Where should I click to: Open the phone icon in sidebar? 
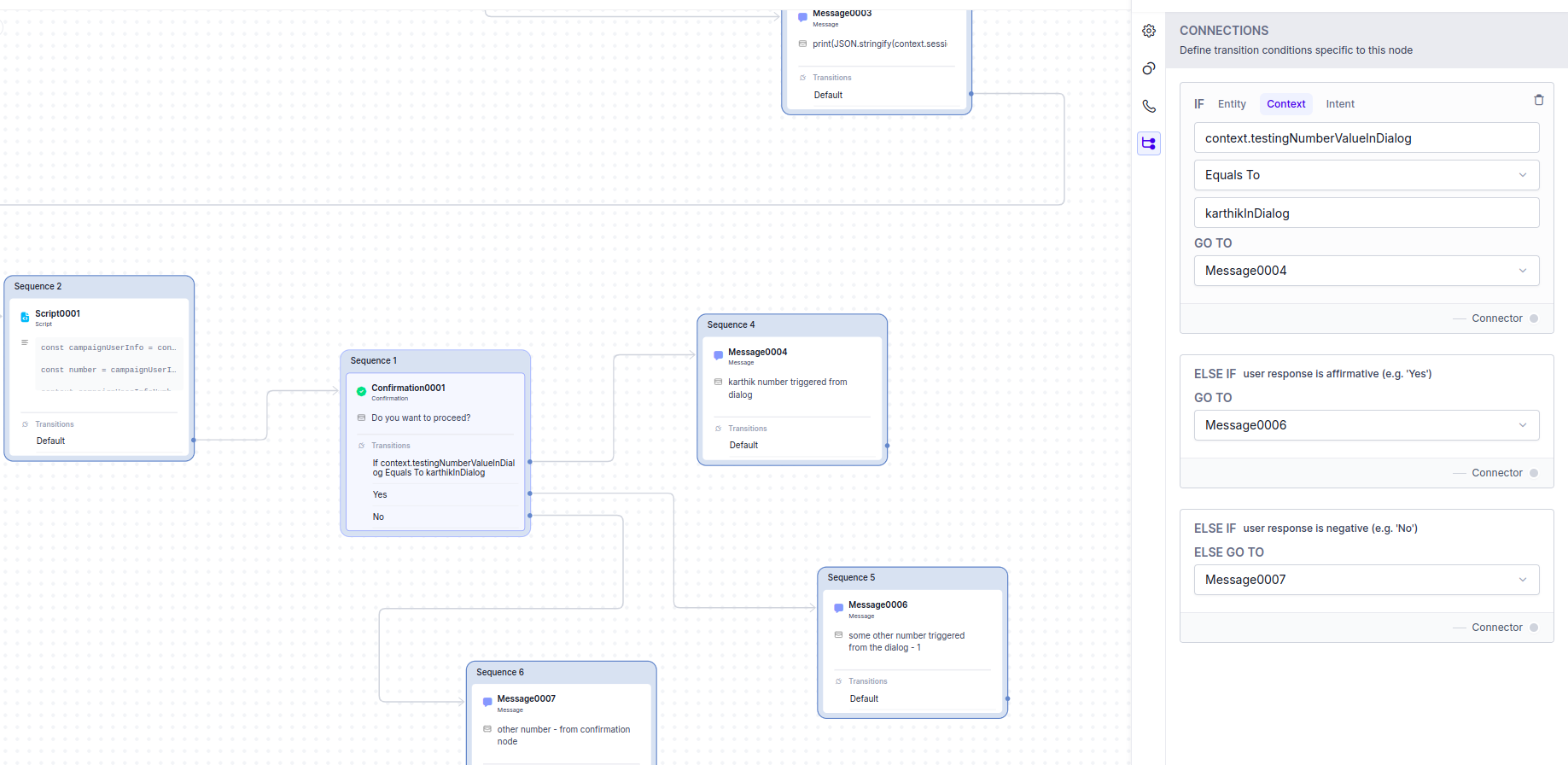click(1149, 106)
